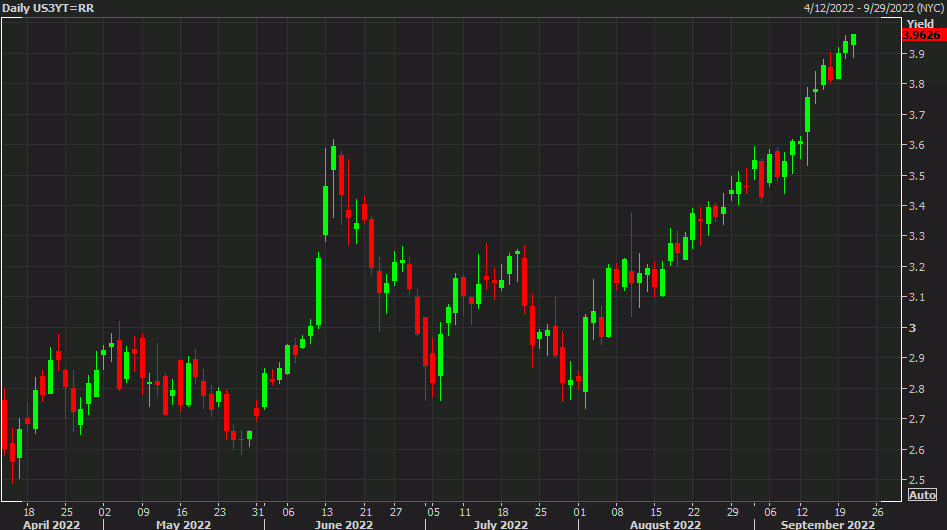
Task: Click the Daily US3YT=RR chart title
Action: pyautogui.click(x=47, y=7)
